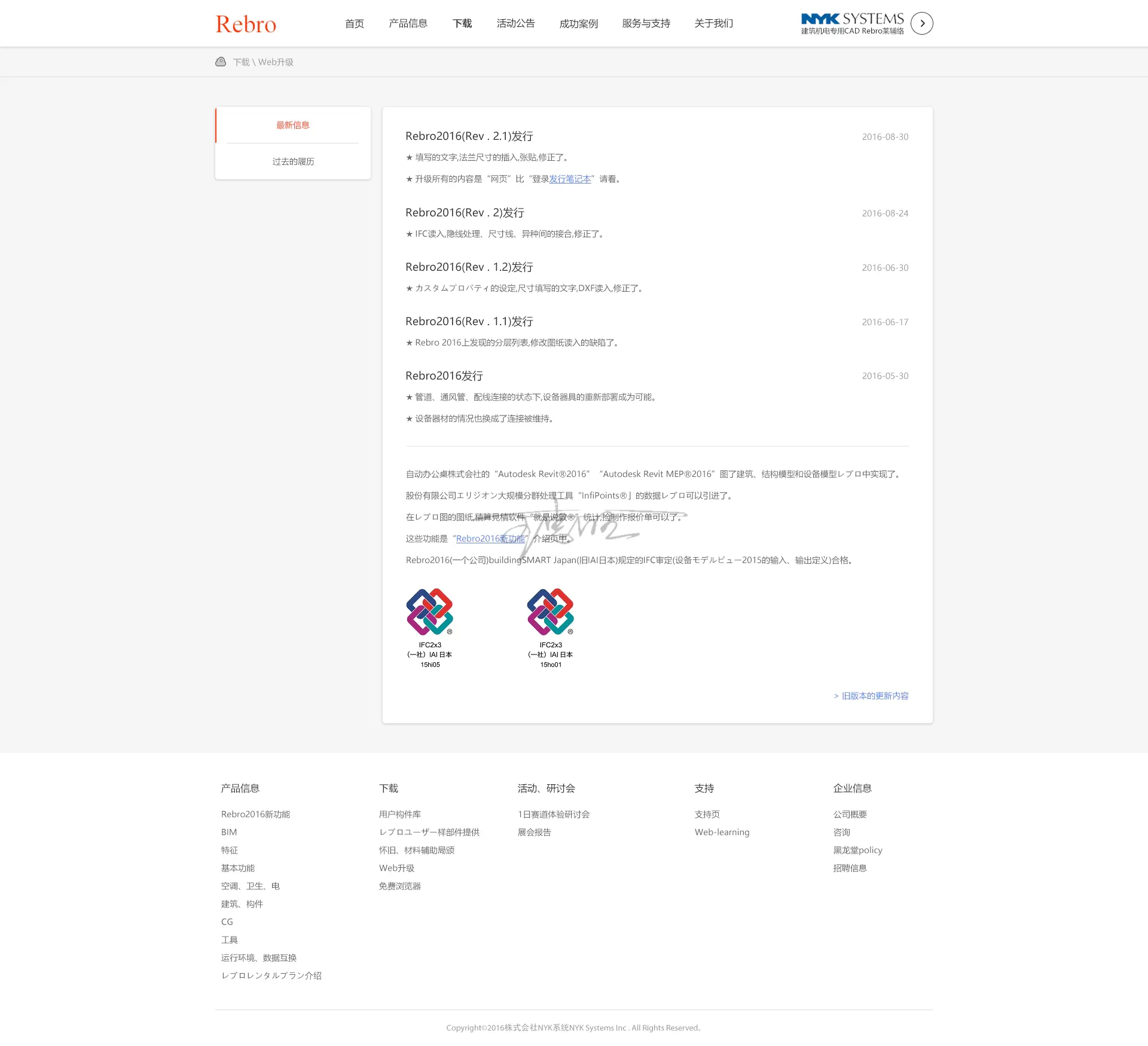Click the circled arrow next to NYK Systems
The image size is (1148, 1046).
click(x=921, y=23)
